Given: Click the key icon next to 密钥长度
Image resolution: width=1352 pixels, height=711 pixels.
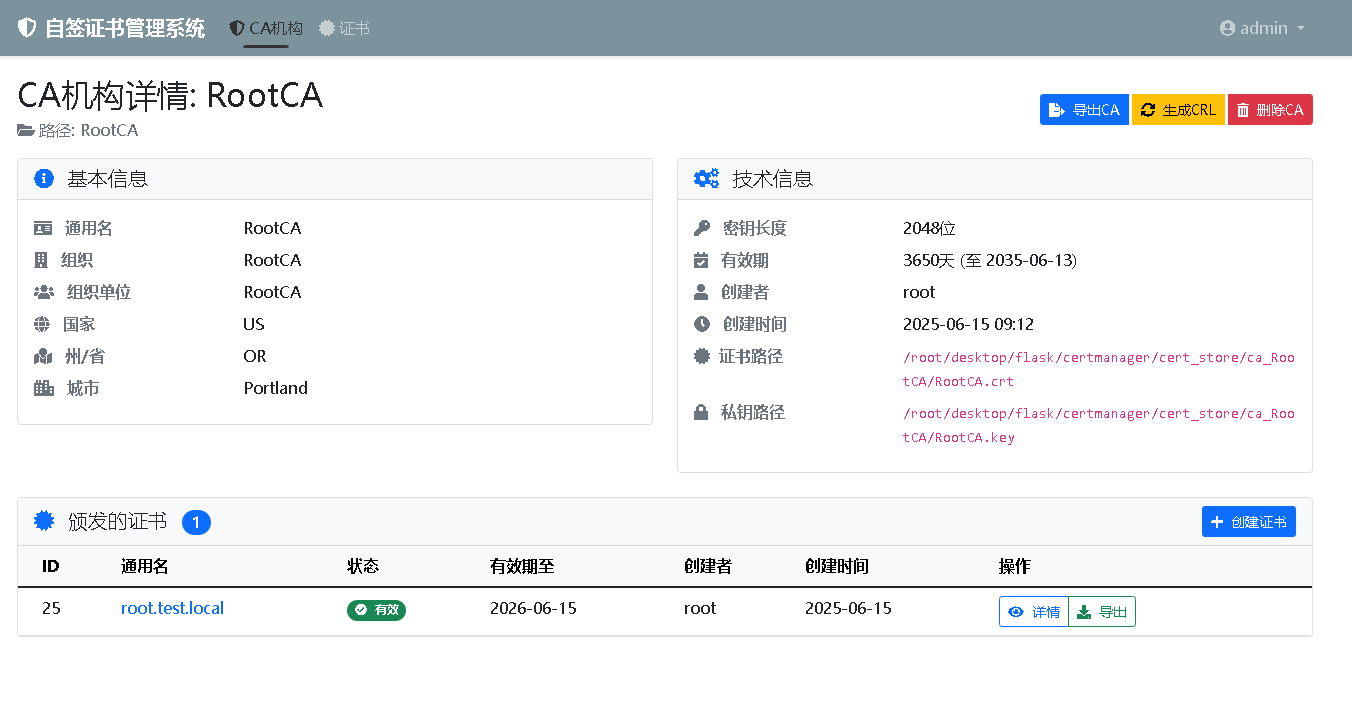Looking at the screenshot, I should (x=701, y=227).
